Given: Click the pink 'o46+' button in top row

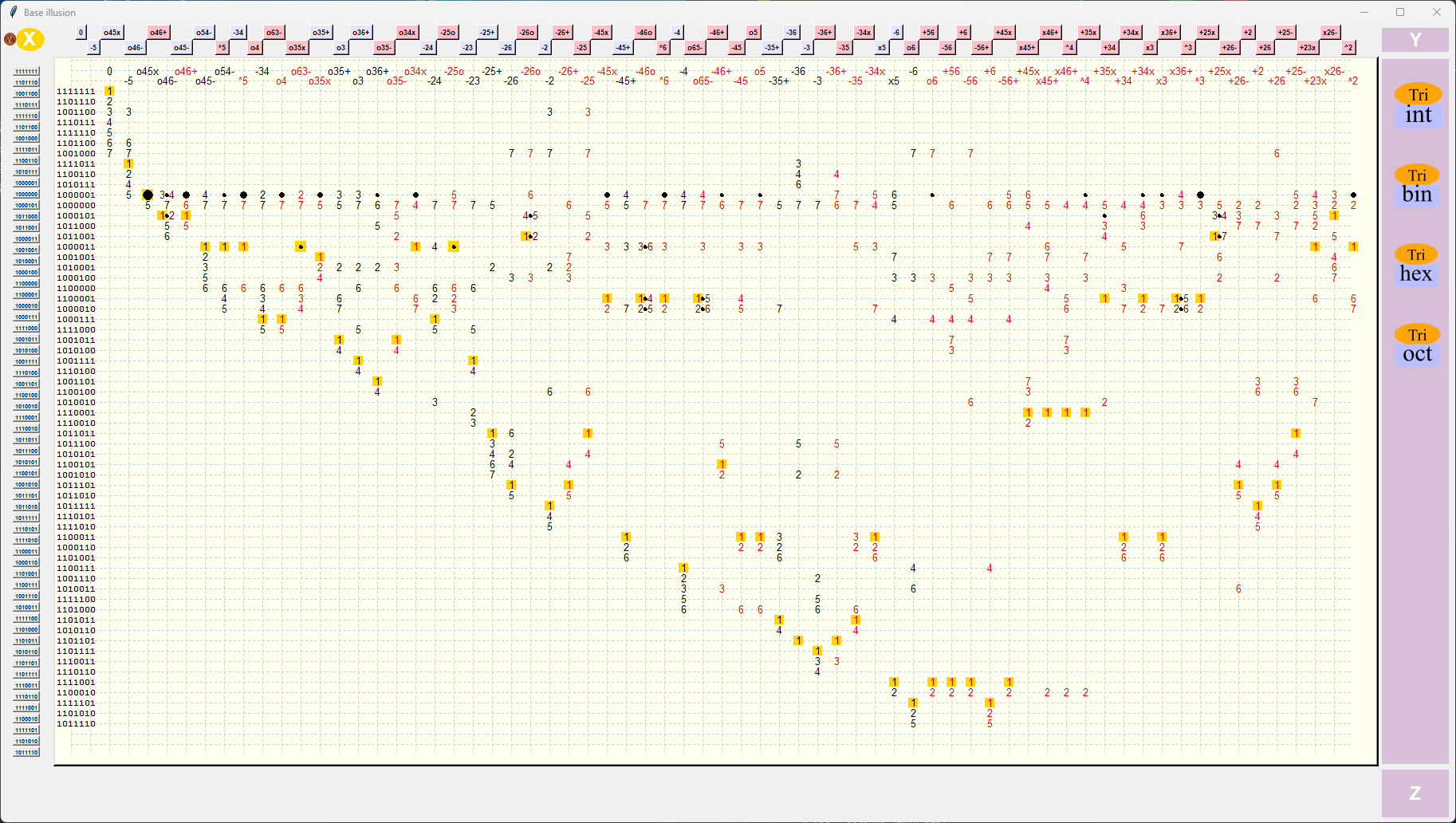Looking at the screenshot, I should pyautogui.click(x=159, y=32).
